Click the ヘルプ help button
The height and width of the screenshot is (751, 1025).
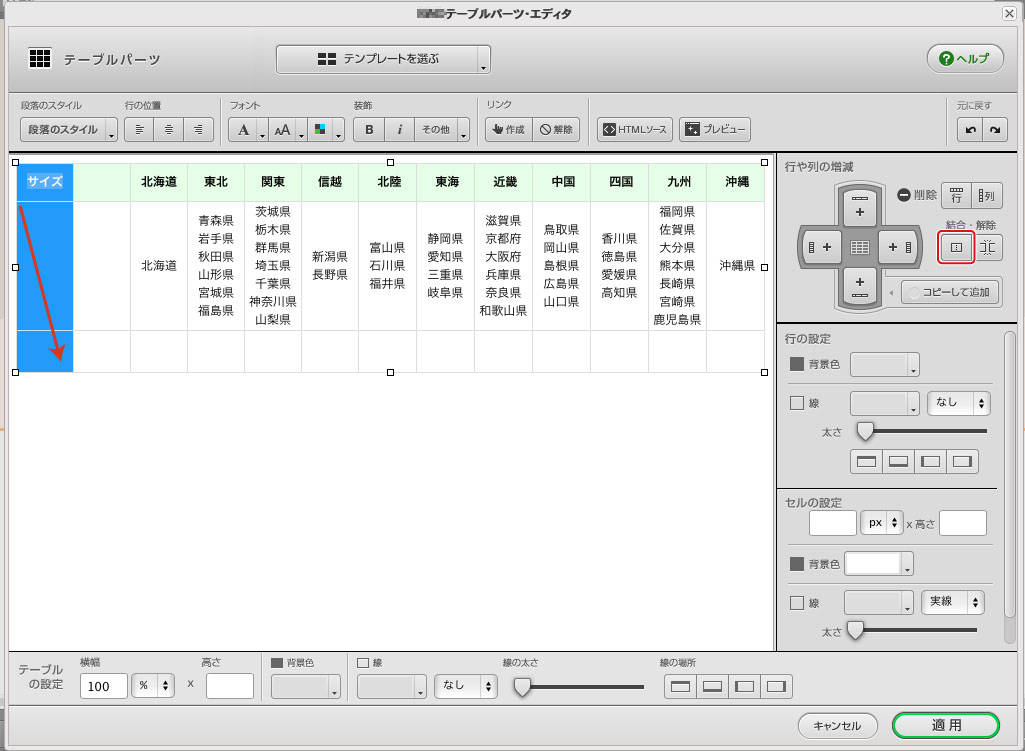(965, 59)
